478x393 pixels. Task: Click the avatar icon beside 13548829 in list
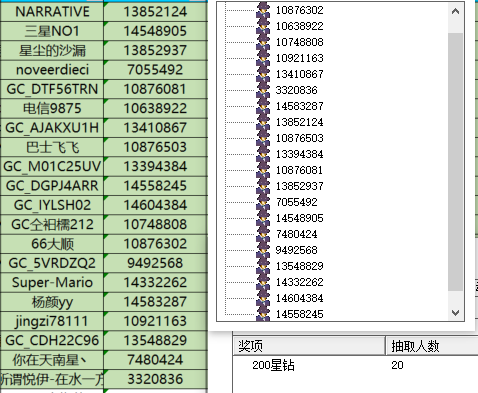[x=263, y=266]
